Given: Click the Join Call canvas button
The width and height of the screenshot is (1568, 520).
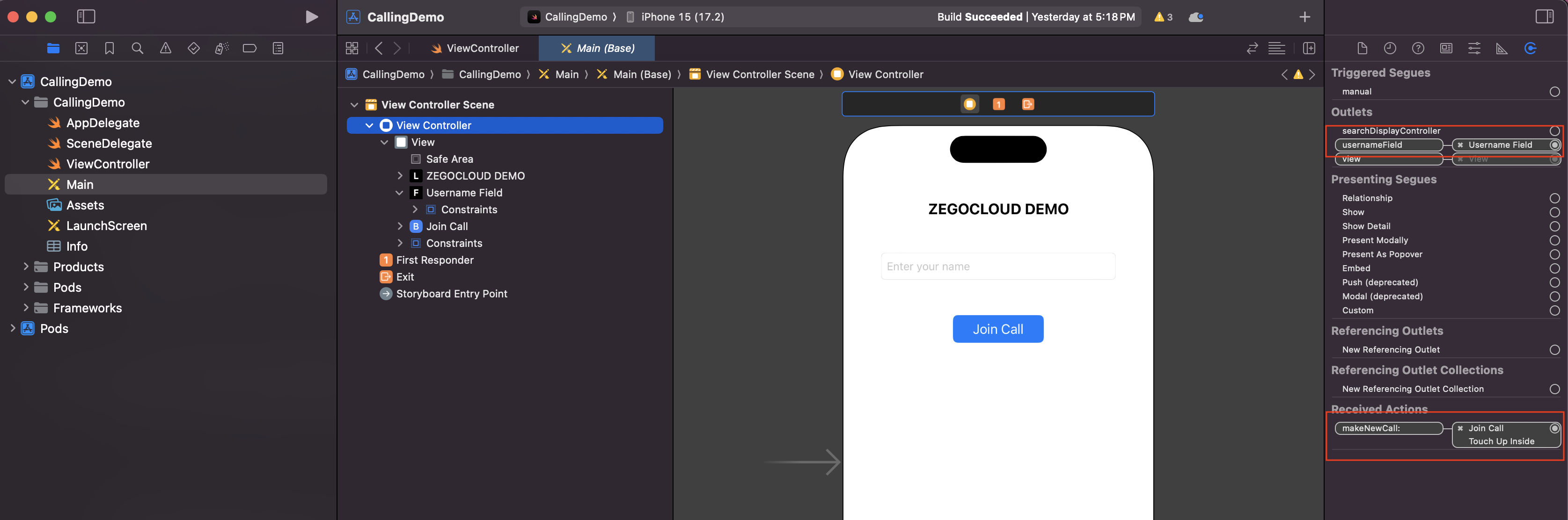Looking at the screenshot, I should pyautogui.click(x=997, y=329).
